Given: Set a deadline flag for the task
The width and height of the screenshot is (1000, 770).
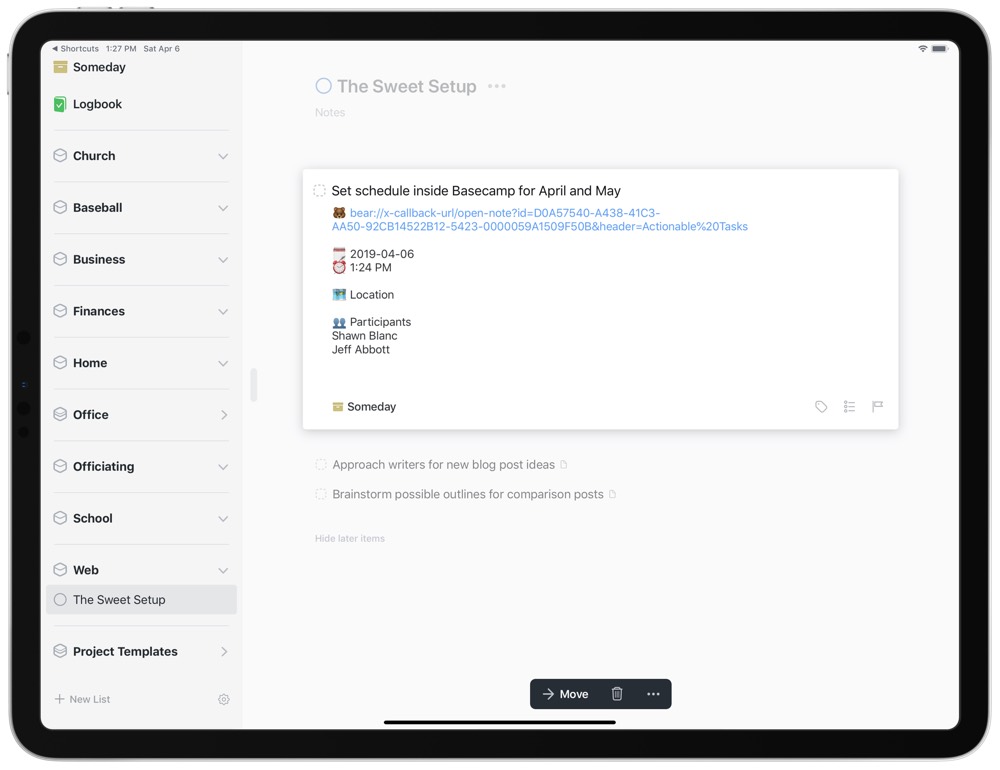Looking at the screenshot, I should pyautogui.click(x=877, y=406).
